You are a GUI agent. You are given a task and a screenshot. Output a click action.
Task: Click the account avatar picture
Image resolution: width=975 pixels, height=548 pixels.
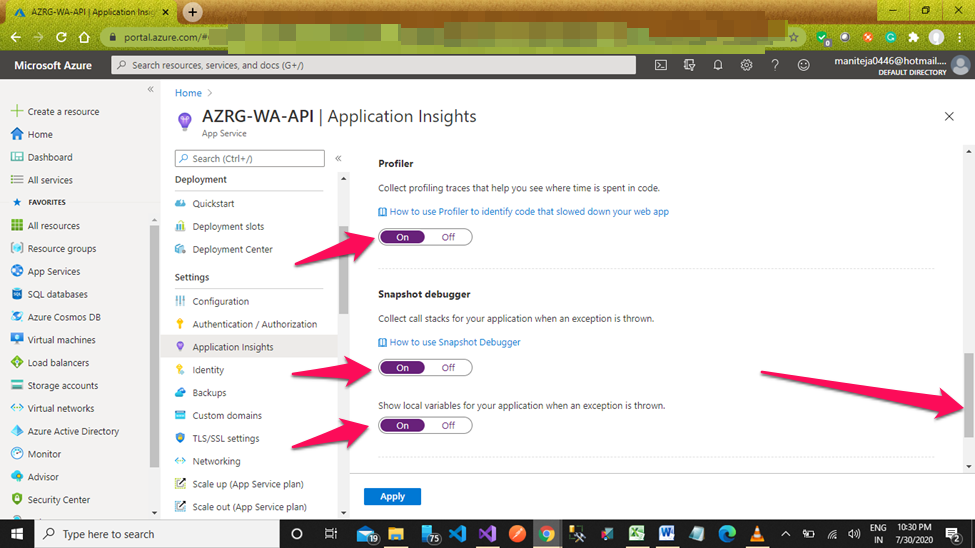tap(961, 65)
